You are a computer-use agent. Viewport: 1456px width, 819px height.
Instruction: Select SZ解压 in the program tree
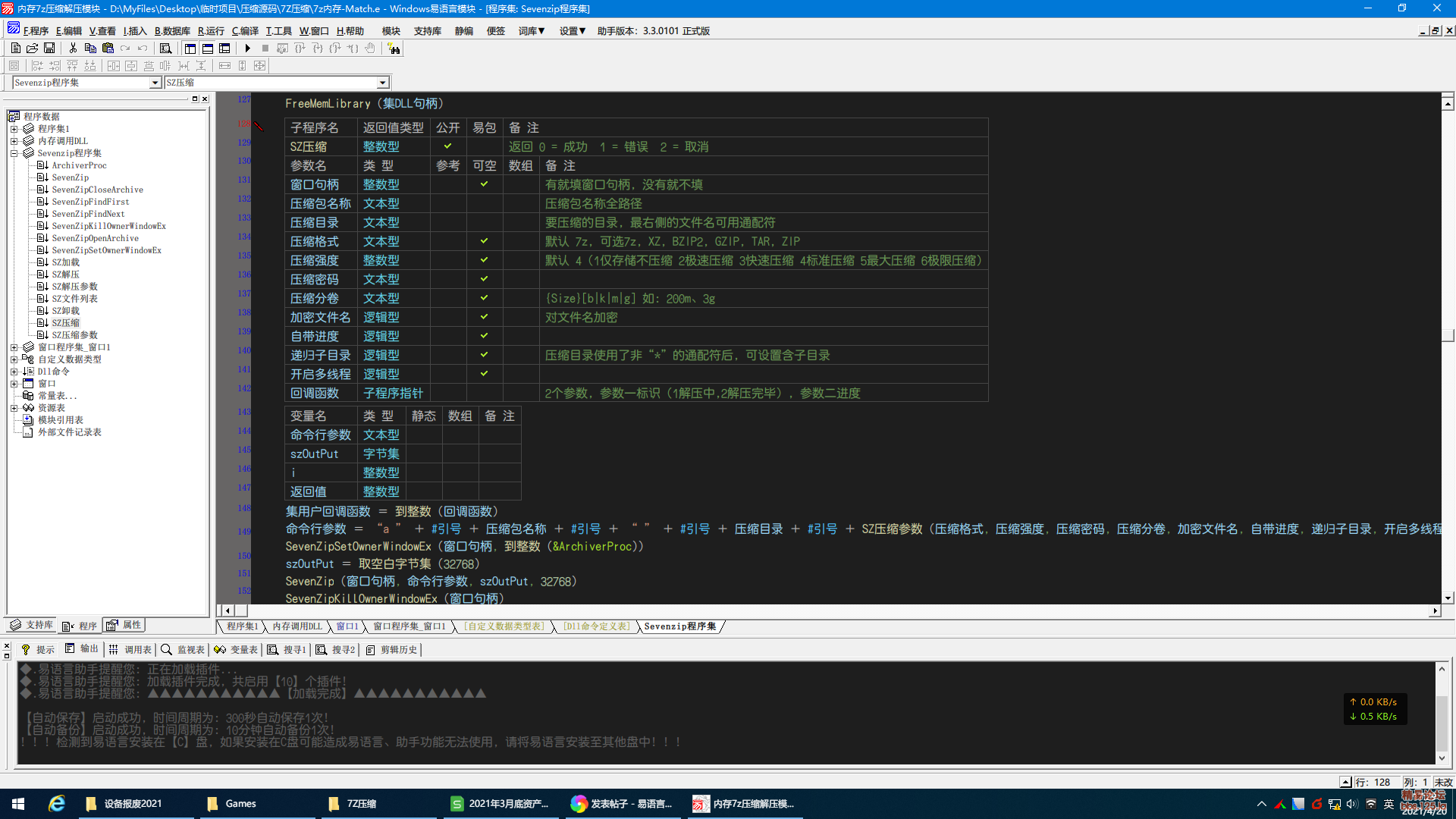tap(65, 275)
